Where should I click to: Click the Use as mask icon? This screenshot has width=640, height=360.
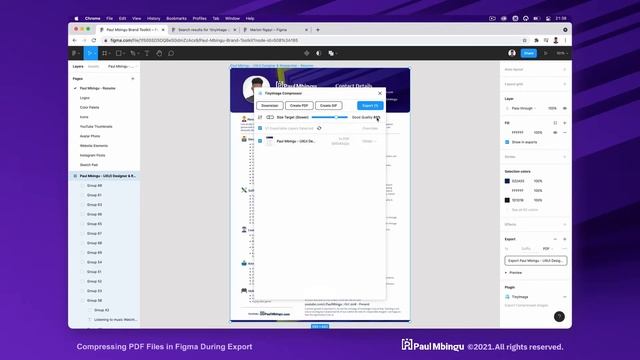[319, 53]
